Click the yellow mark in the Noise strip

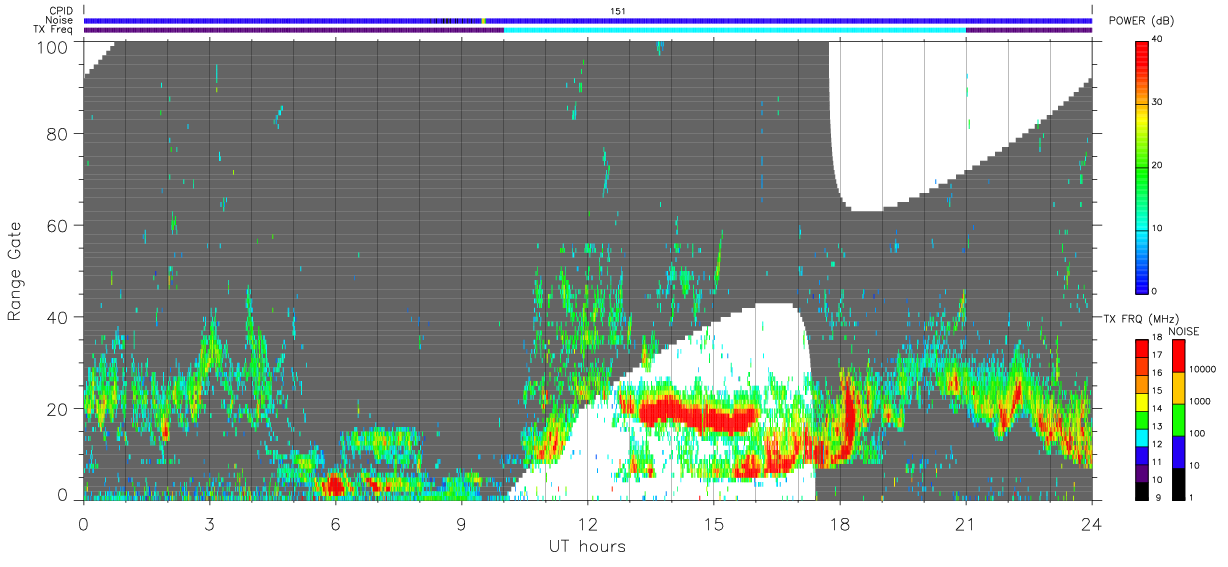(483, 20)
